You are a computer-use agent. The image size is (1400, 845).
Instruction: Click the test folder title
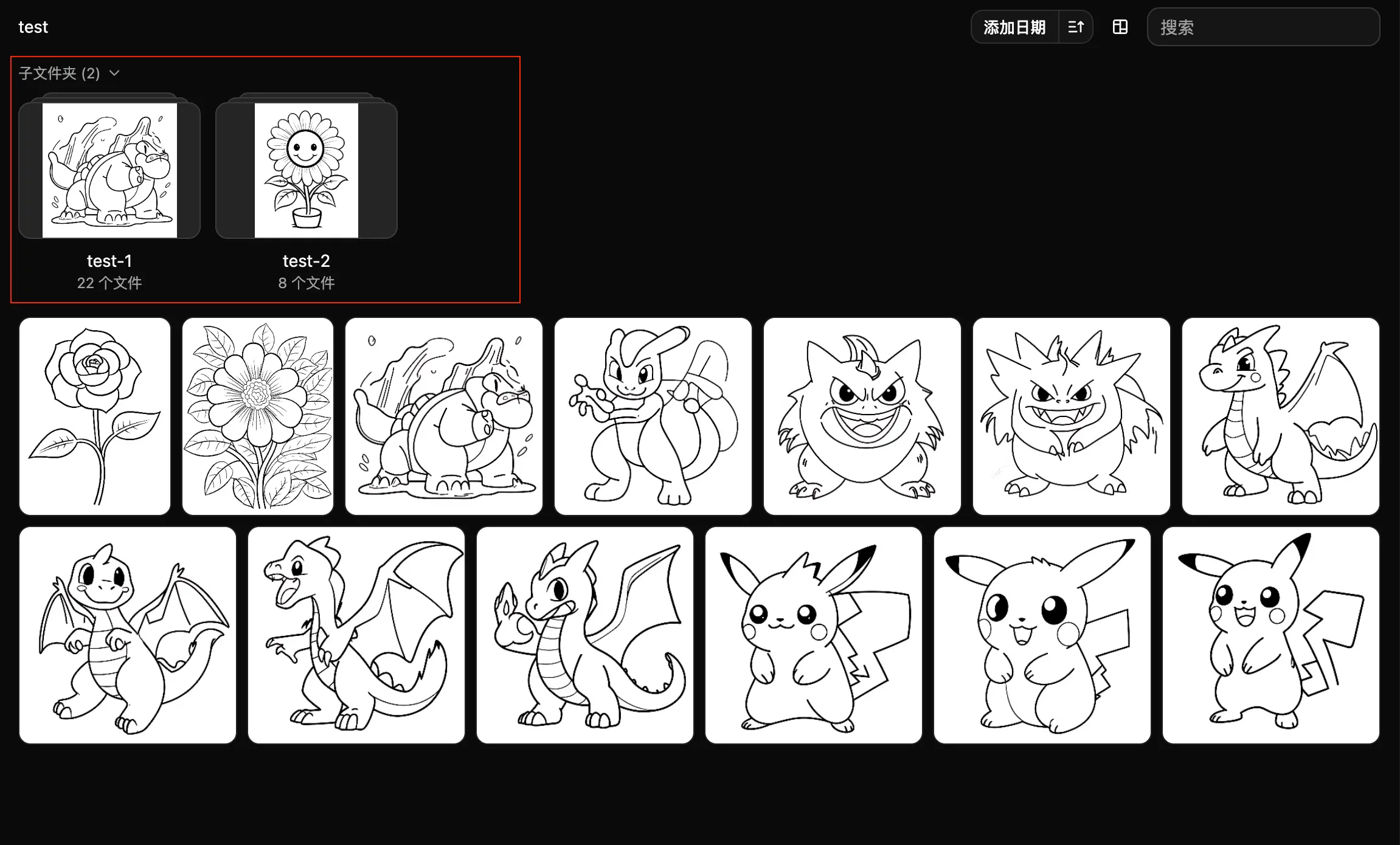click(x=33, y=27)
